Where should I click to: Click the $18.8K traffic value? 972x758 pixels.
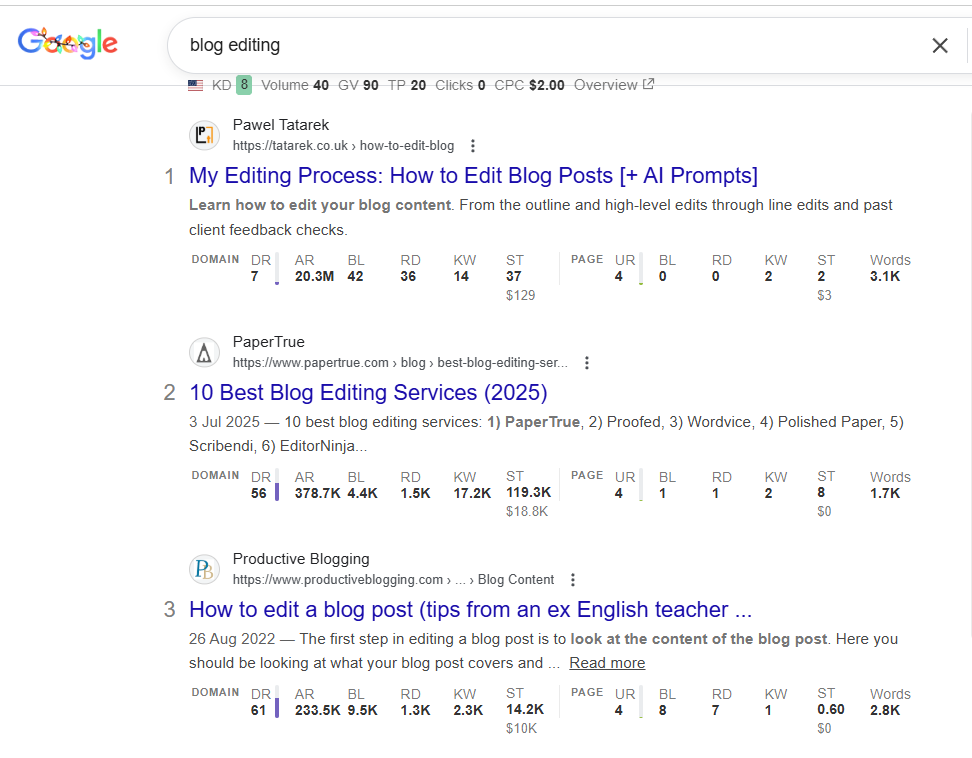tap(527, 512)
